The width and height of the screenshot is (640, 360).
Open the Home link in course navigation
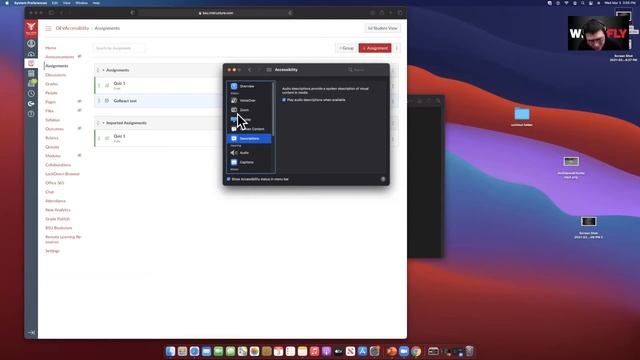point(51,48)
